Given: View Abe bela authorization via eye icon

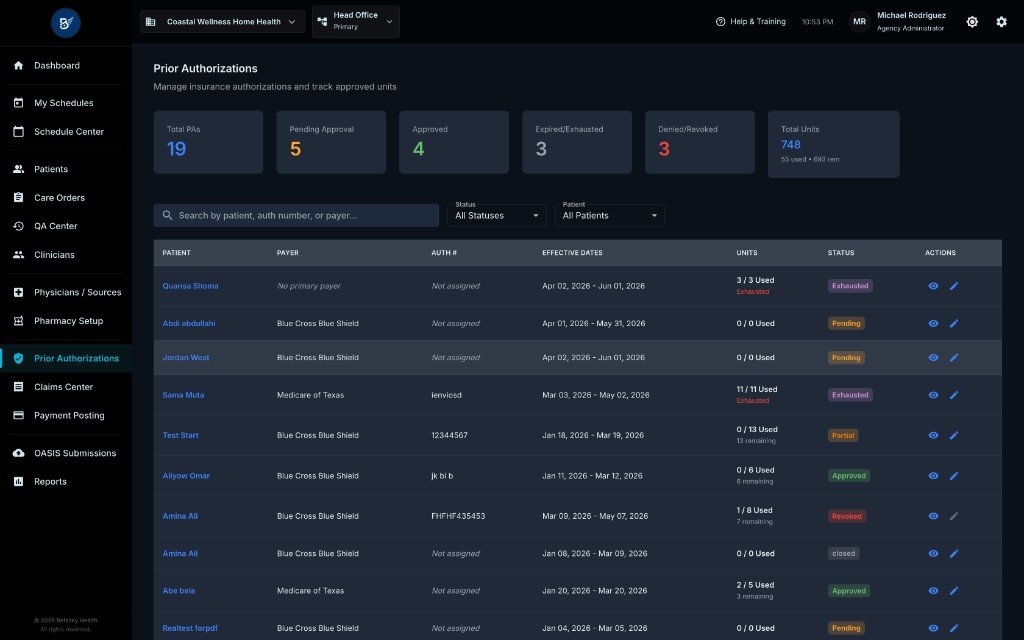Looking at the screenshot, I should coord(933,590).
